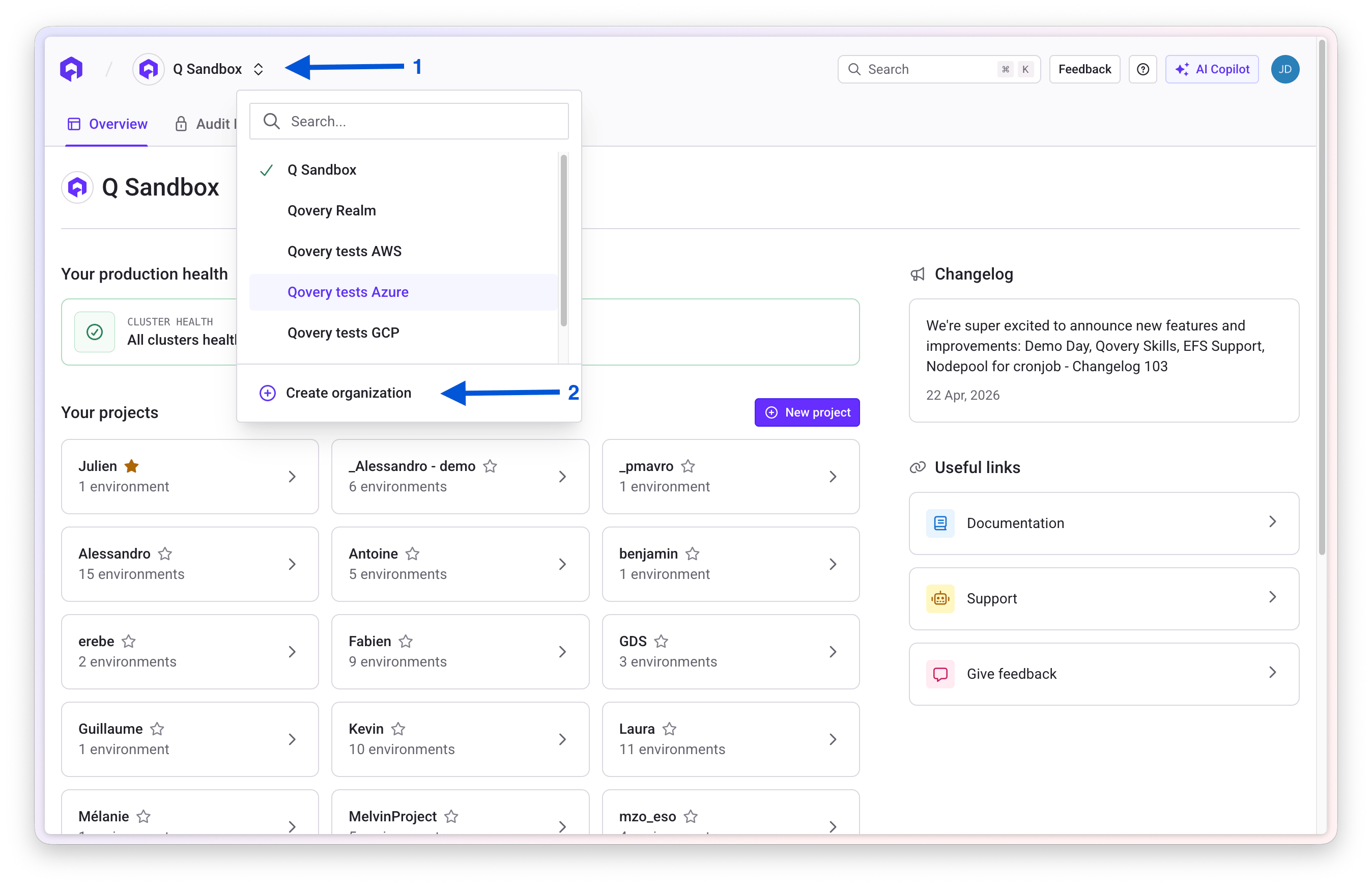Toggle star on _pmavro project
This screenshot has width=1372, height=887.
(x=688, y=465)
